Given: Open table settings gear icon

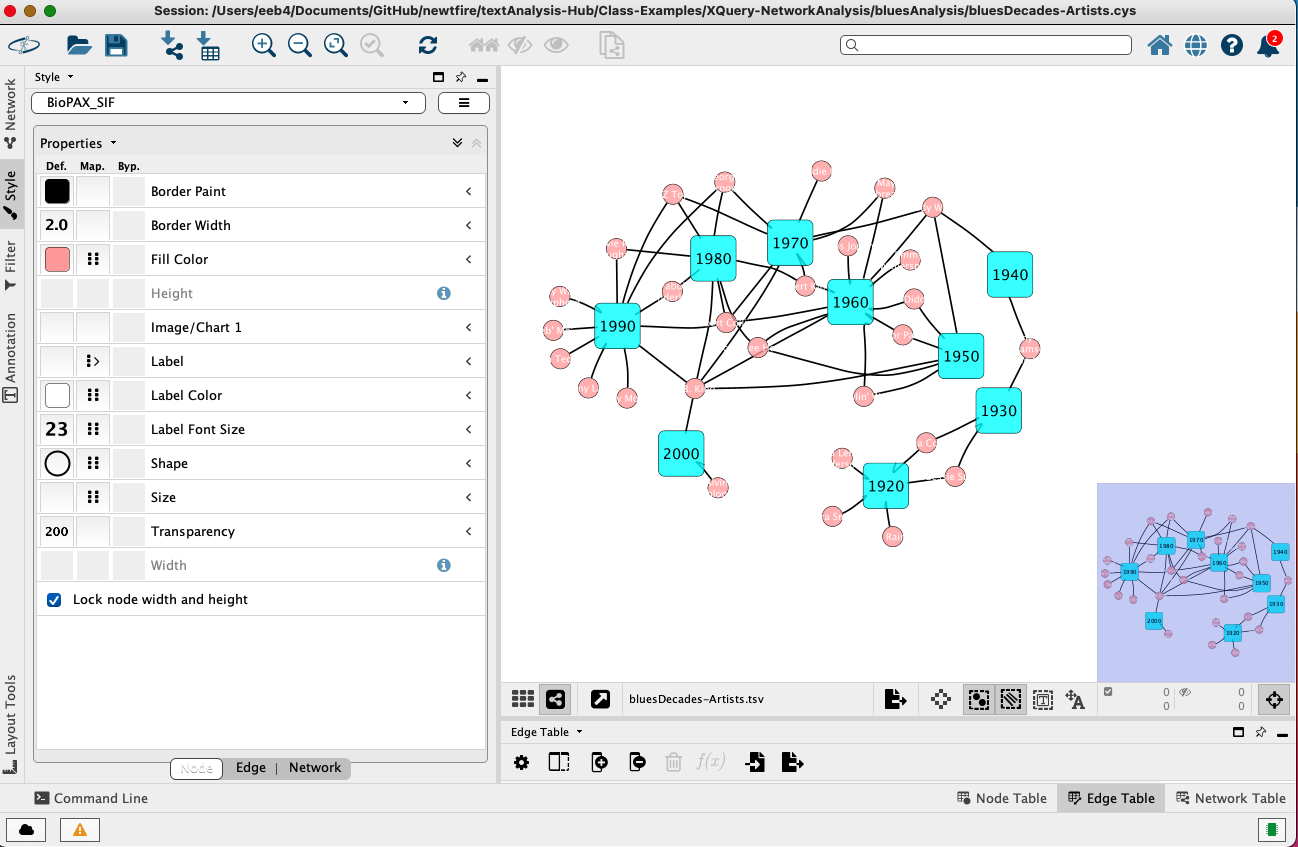Looking at the screenshot, I should pos(521,763).
